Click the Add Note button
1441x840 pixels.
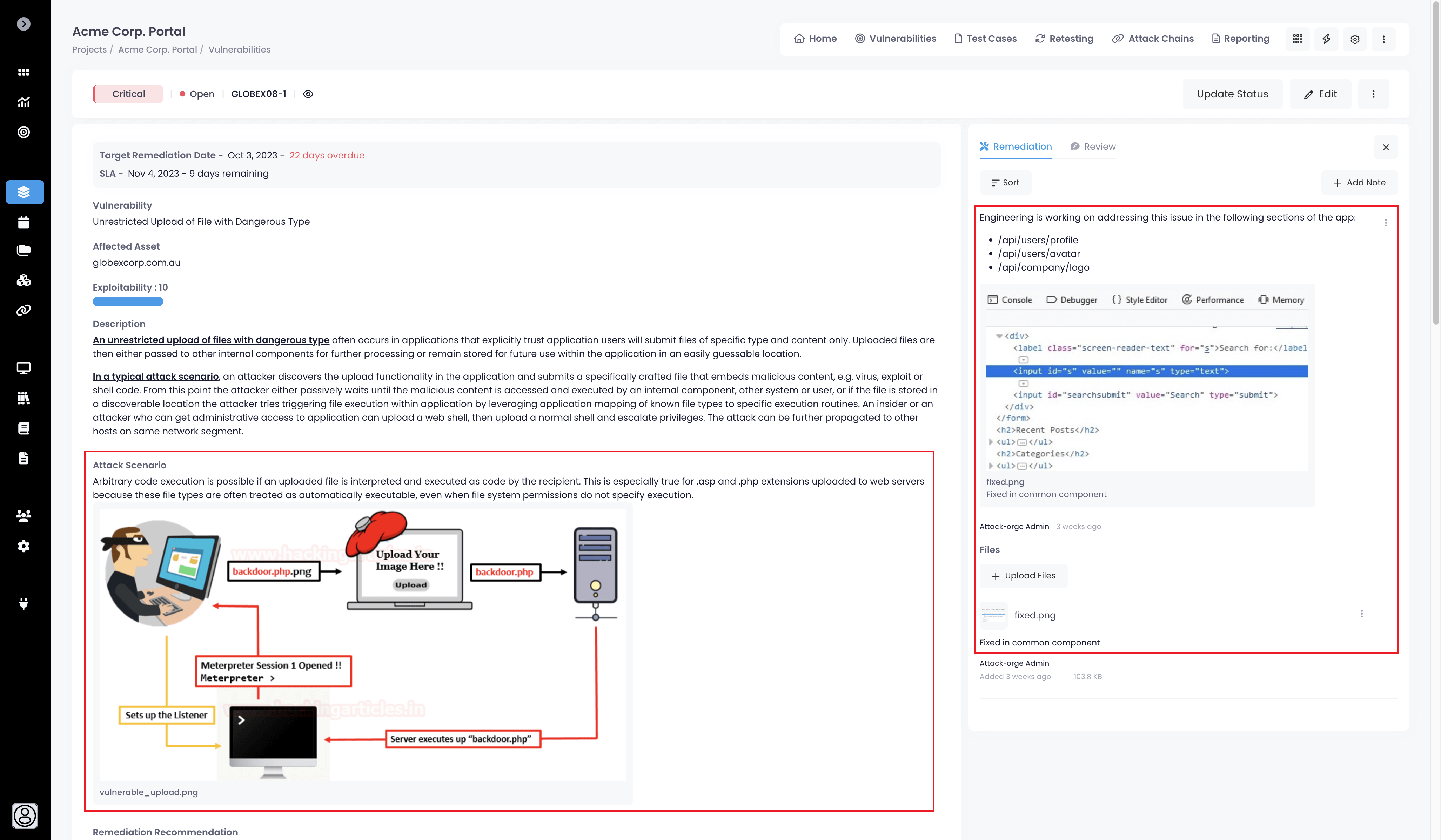click(x=1359, y=183)
